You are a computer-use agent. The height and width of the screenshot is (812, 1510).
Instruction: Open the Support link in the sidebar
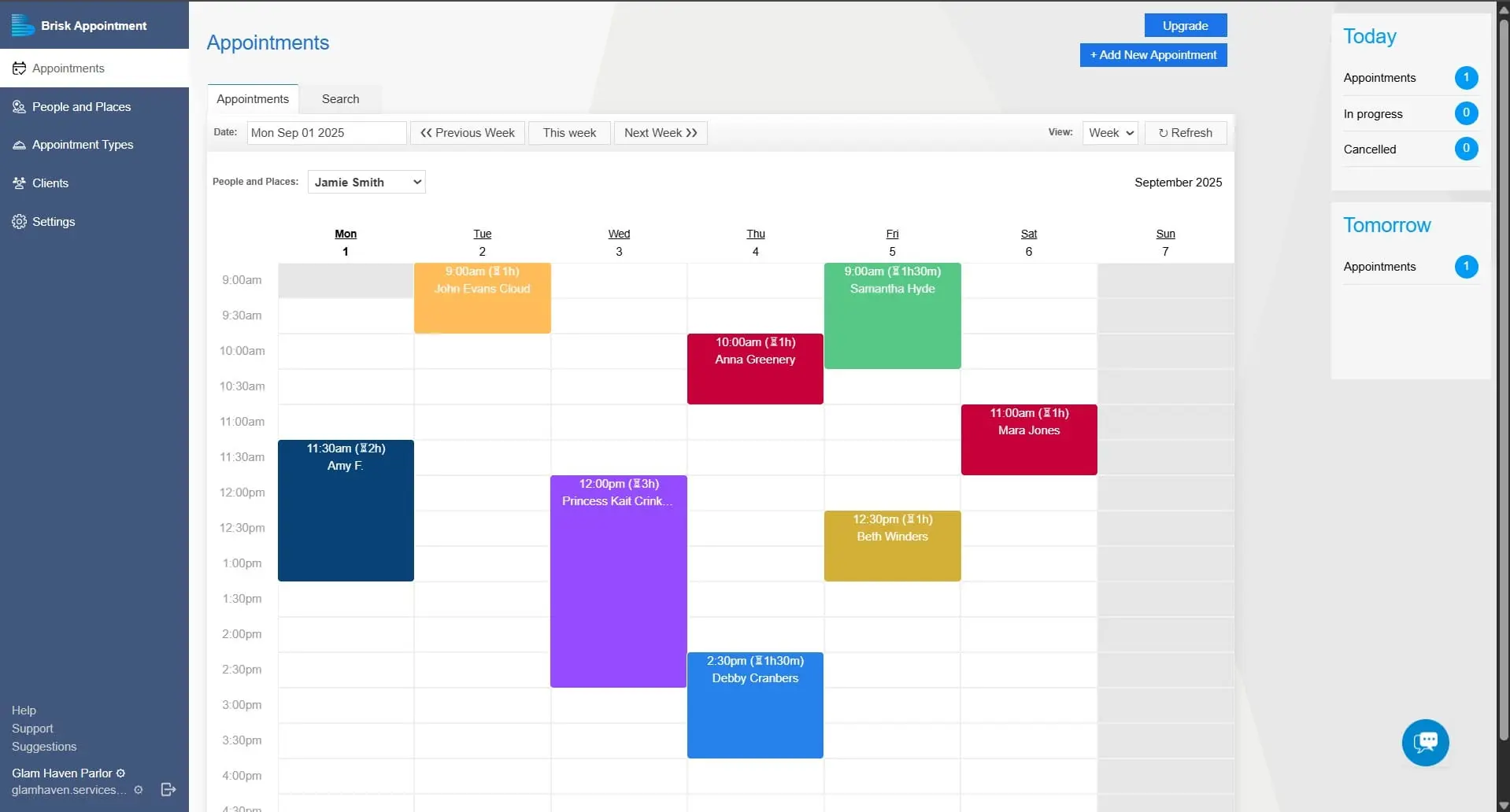[32, 729]
